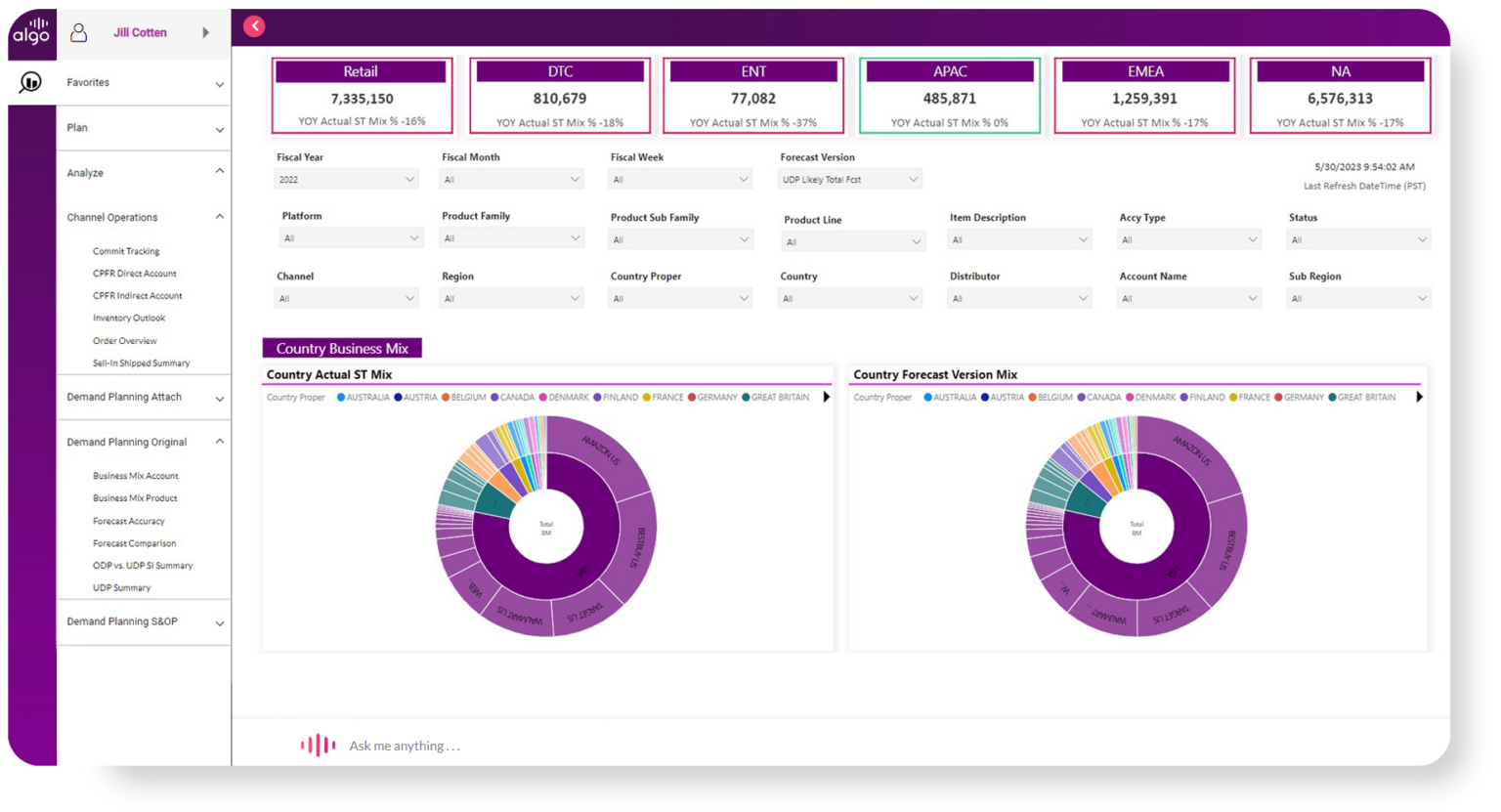Click the legend scroll arrow on Country Actual ST Mix
This screenshot has height=812, width=1501.
pyautogui.click(x=826, y=397)
